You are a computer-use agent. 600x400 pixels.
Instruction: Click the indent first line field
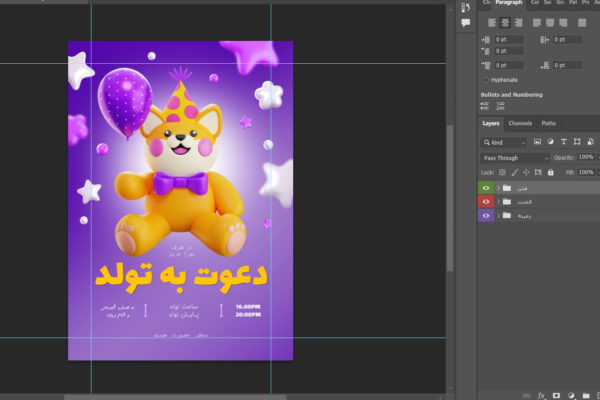click(509, 51)
